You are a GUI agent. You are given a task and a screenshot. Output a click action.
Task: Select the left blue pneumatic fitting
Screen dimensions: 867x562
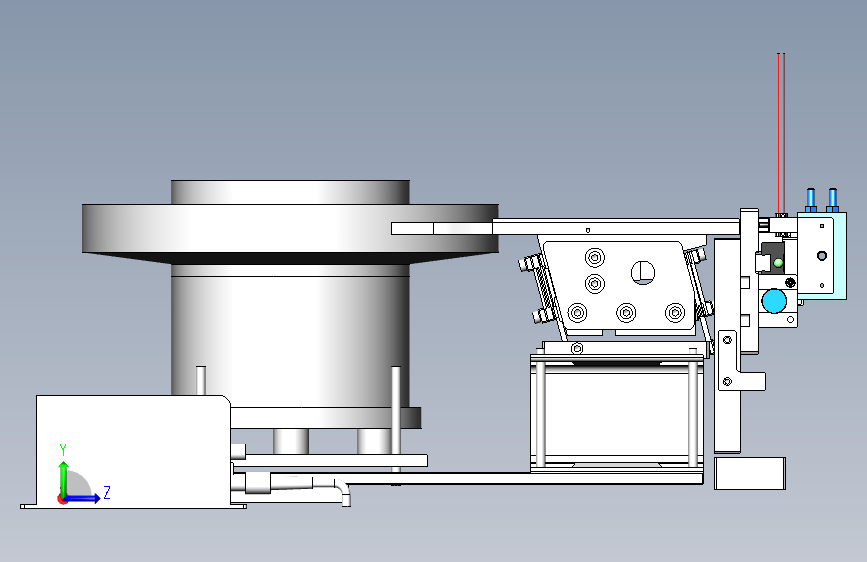(811, 200)
